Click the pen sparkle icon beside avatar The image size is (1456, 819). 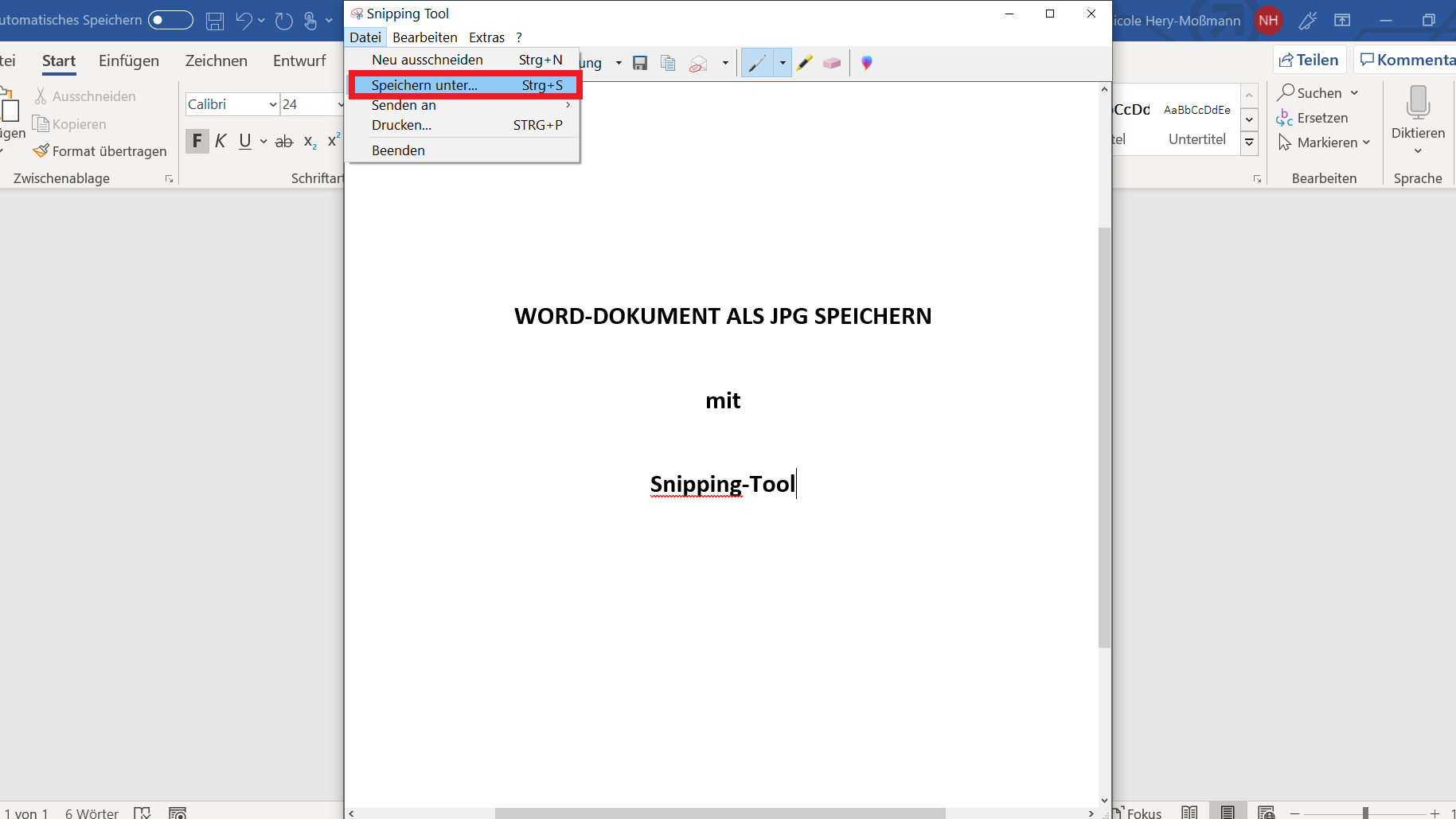point(1307,21)
